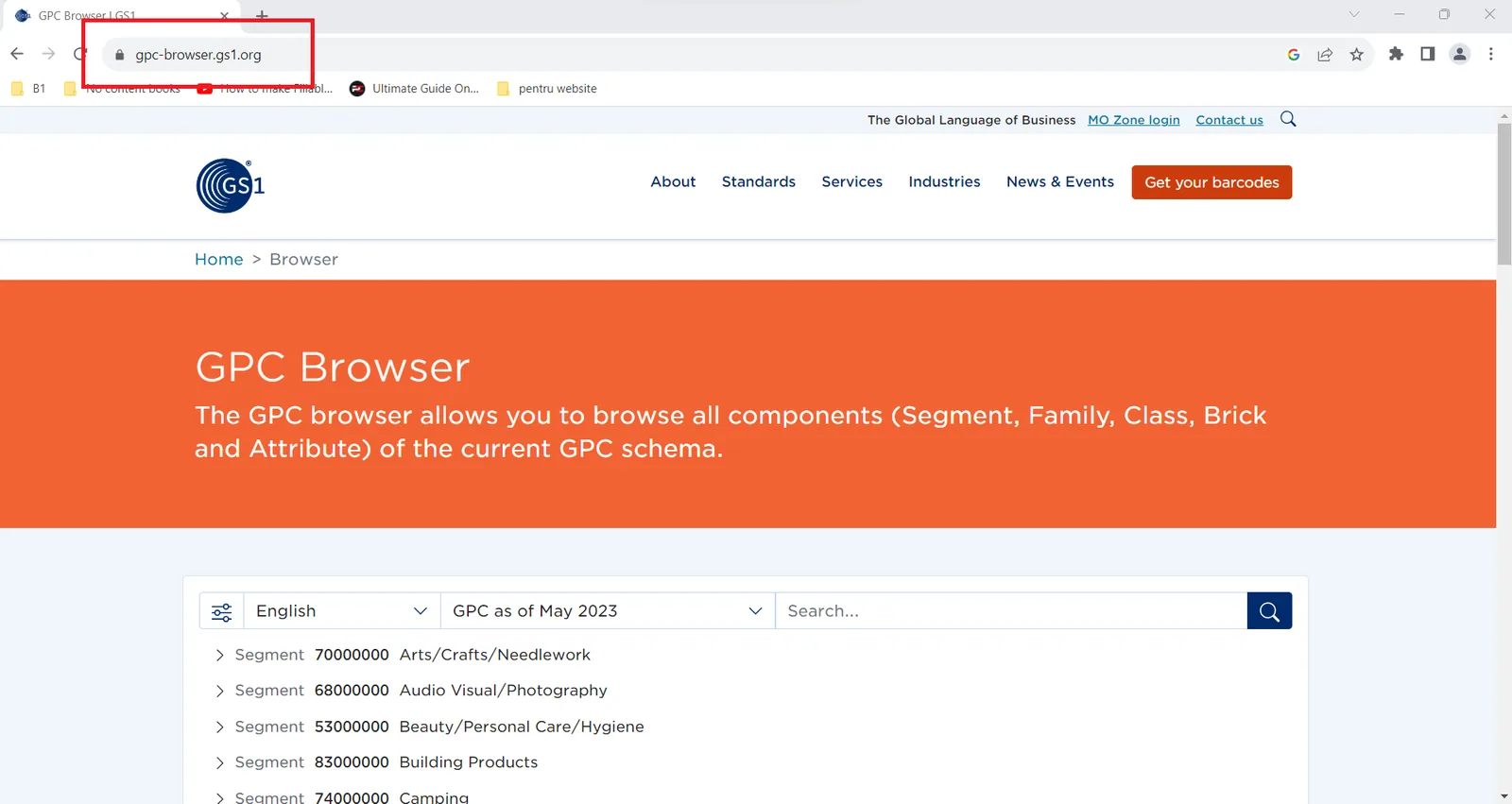
Task: Click the share page icon
Action: coord(1325,55)
